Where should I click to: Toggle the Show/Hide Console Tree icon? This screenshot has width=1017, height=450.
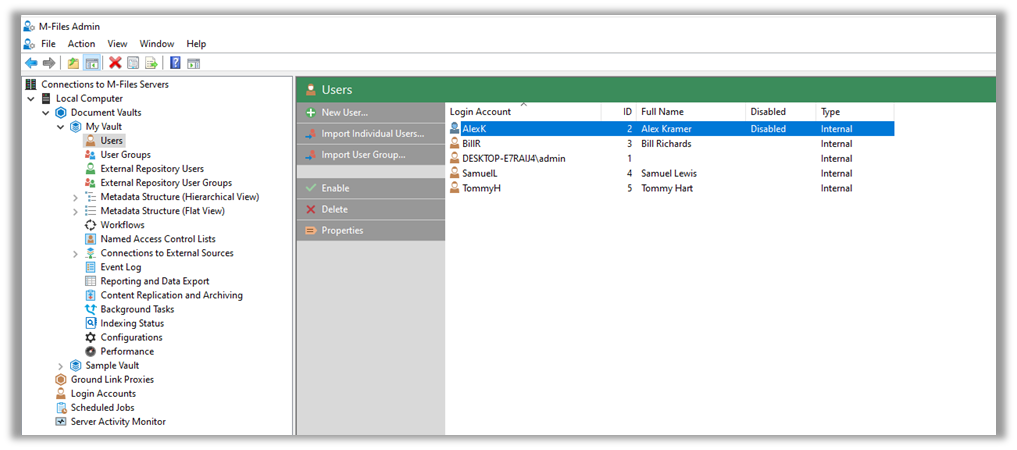(91, 63)
